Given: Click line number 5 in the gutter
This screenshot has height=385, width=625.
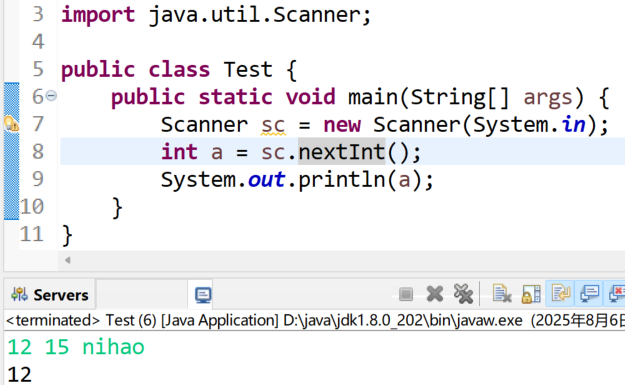Looking at the screenshot, I should click(x=38, y=69).
